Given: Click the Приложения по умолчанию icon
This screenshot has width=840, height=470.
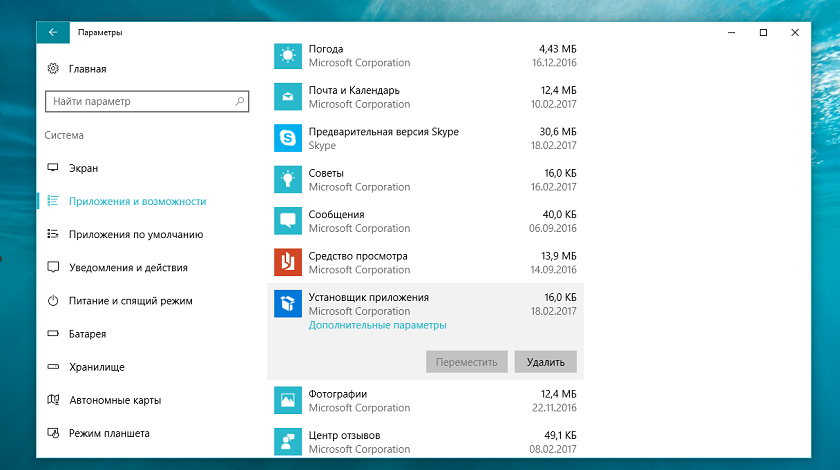Looking at the screenshot, I should (x=53, y=234).
